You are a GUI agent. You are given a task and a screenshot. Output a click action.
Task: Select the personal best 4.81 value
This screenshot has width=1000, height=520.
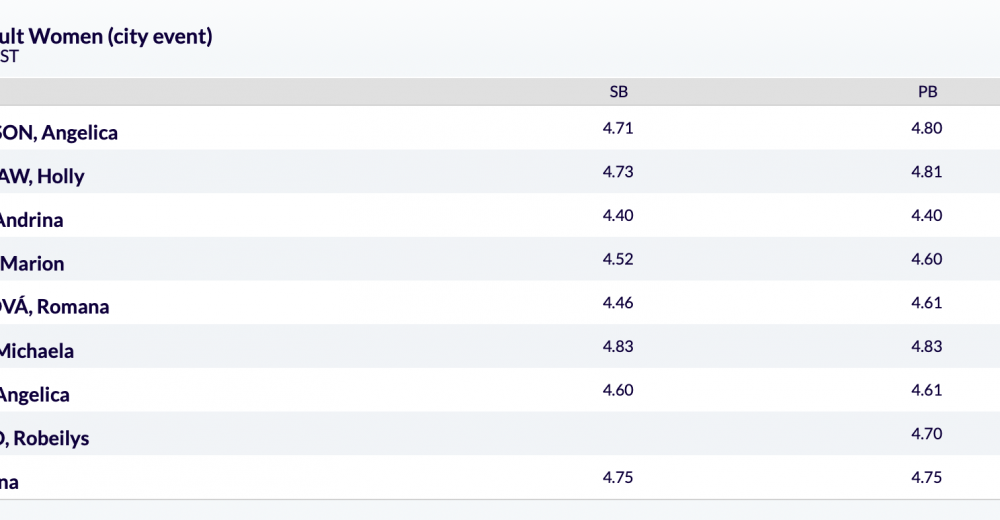927,172
